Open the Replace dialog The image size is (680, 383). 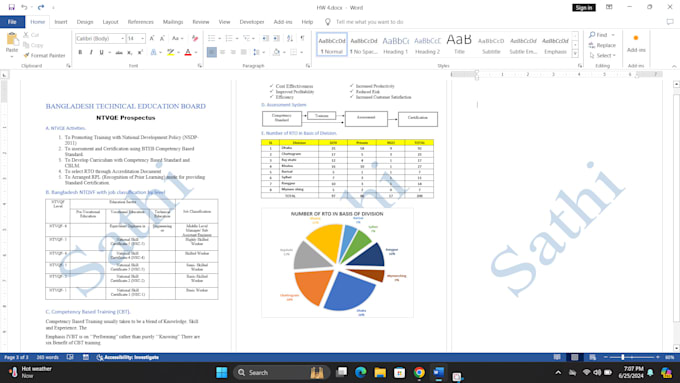click(602, 45)
